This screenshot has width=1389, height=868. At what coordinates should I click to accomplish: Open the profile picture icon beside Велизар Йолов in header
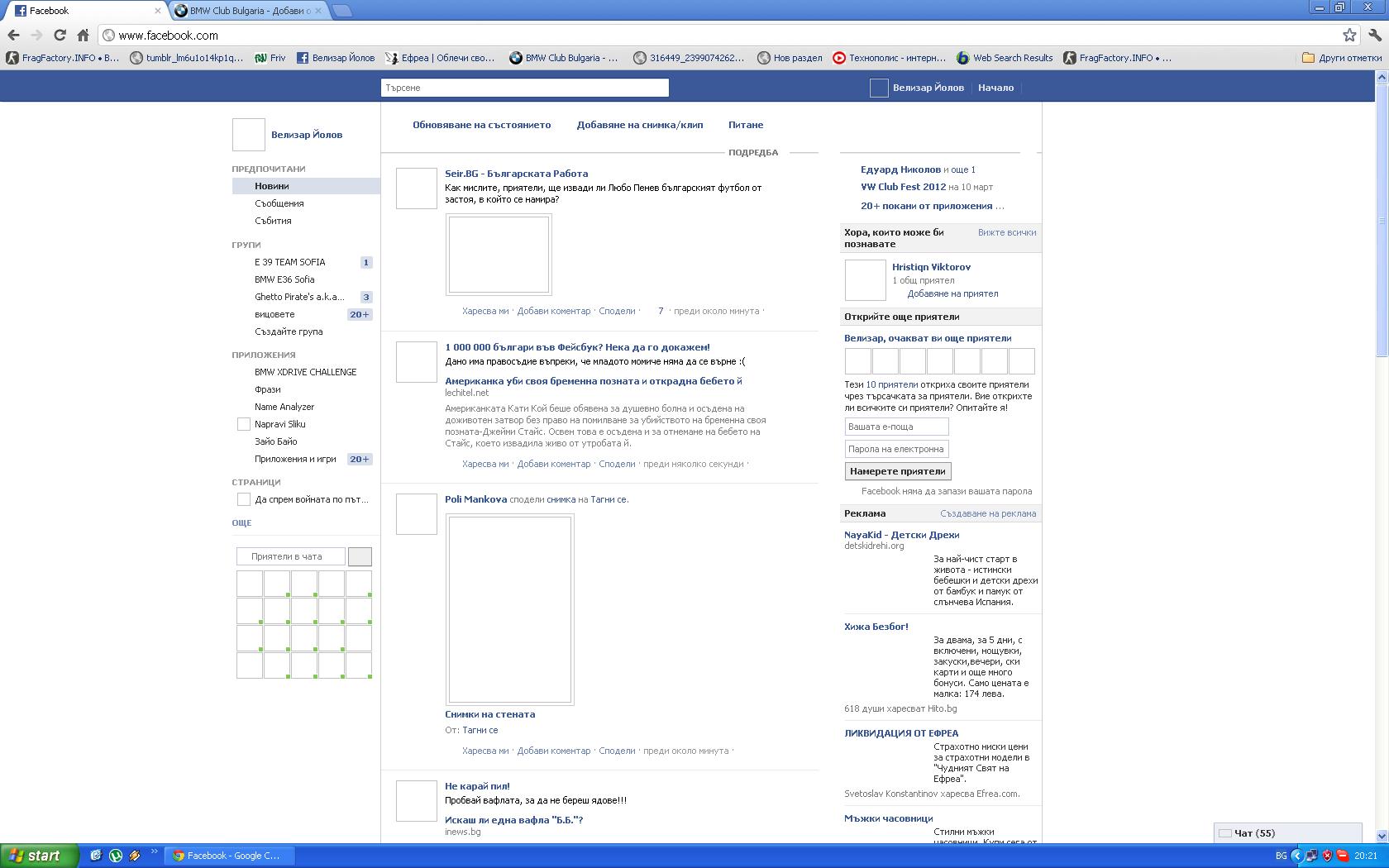879,88
